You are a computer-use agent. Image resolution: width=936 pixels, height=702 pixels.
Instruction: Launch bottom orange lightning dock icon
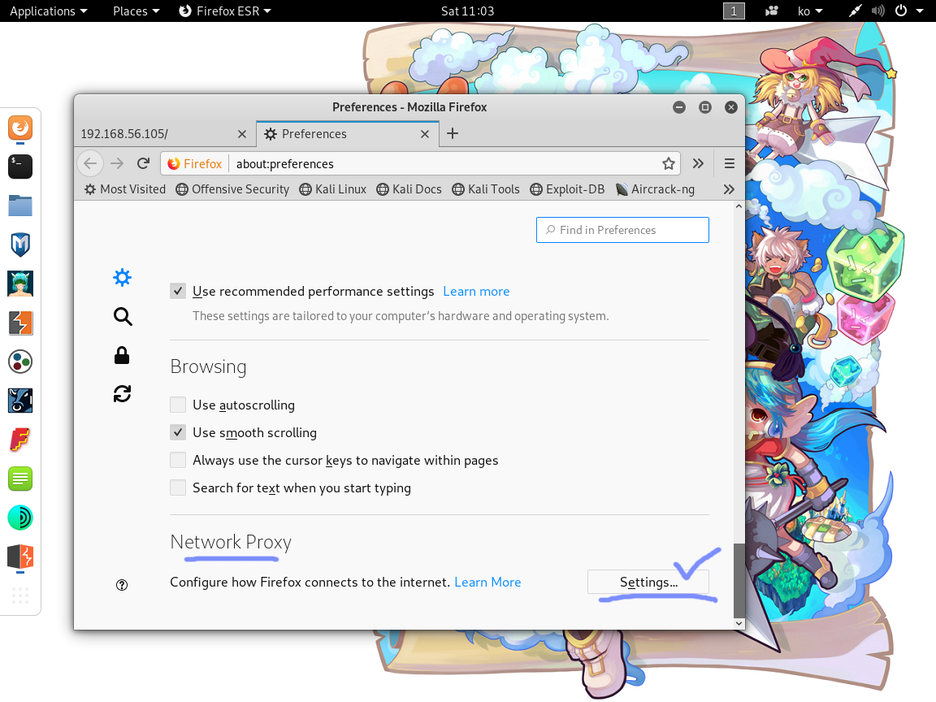(20, 556)
